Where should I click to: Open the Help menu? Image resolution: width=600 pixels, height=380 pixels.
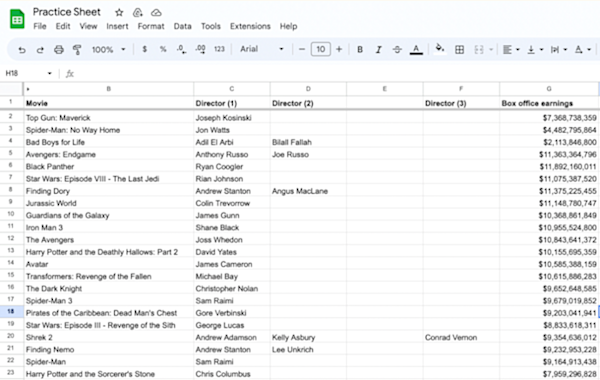(x=288, y=26)
